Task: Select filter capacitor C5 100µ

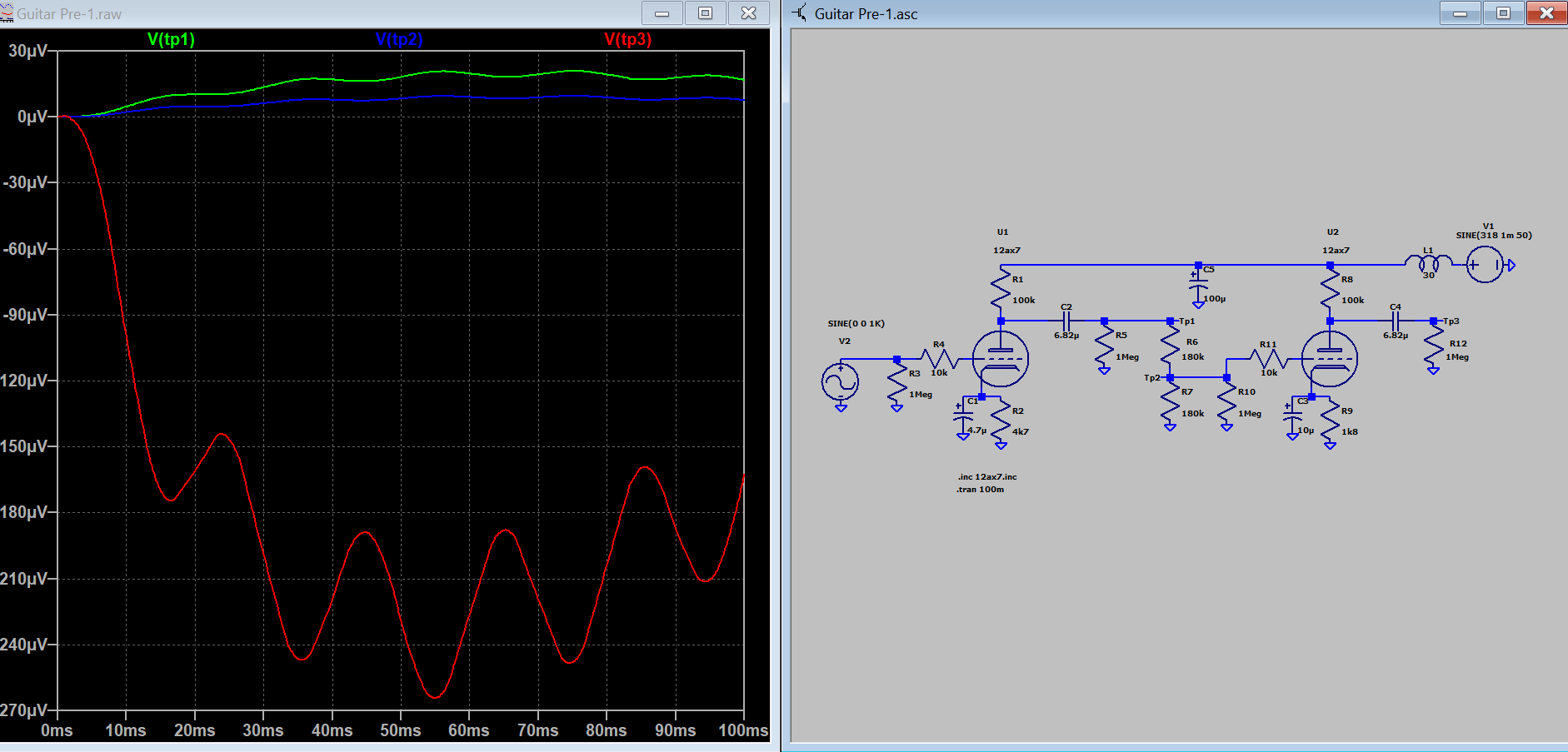Action: [x=1198, y=283]
